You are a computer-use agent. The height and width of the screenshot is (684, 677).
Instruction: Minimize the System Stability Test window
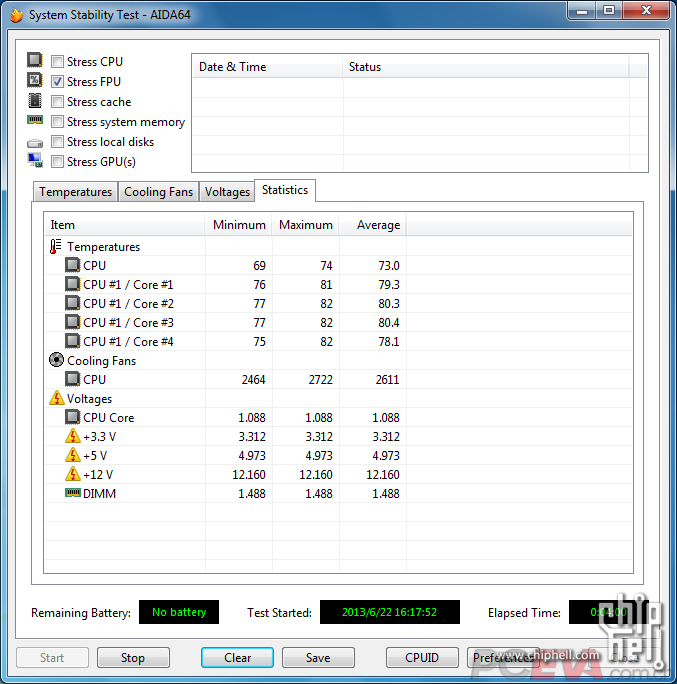pyautogui.click(x=581, y=11)
